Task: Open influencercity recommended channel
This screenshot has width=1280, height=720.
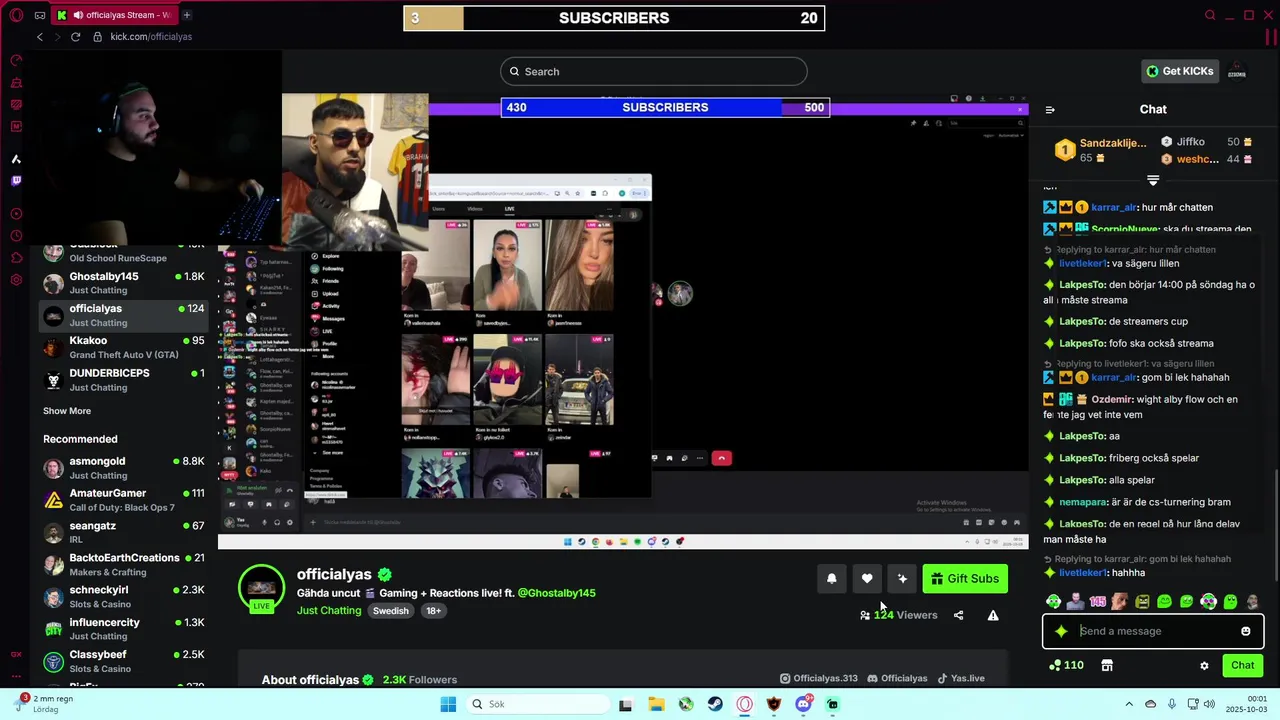Action: point(123,628)
